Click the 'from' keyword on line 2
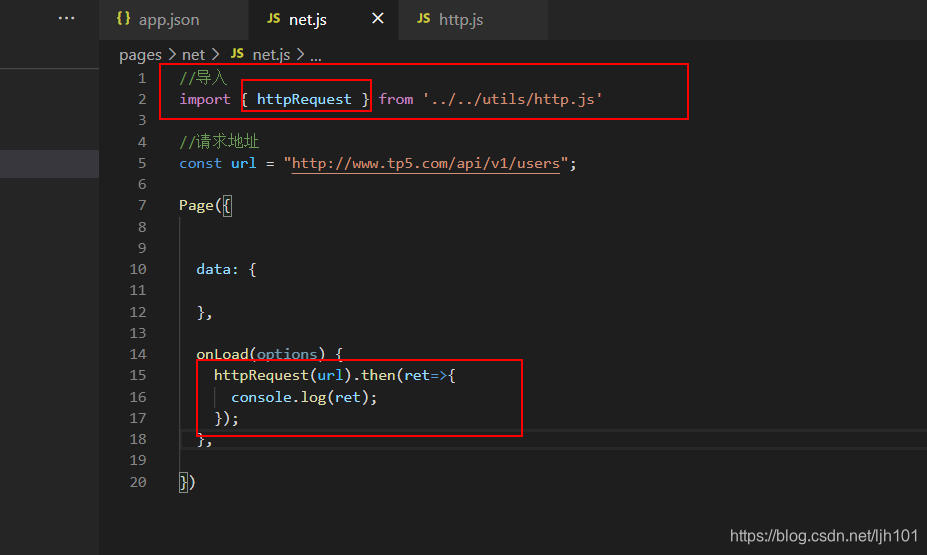Image resolution: width=927 pixels, height=555 pixels. tap(396, 99)
